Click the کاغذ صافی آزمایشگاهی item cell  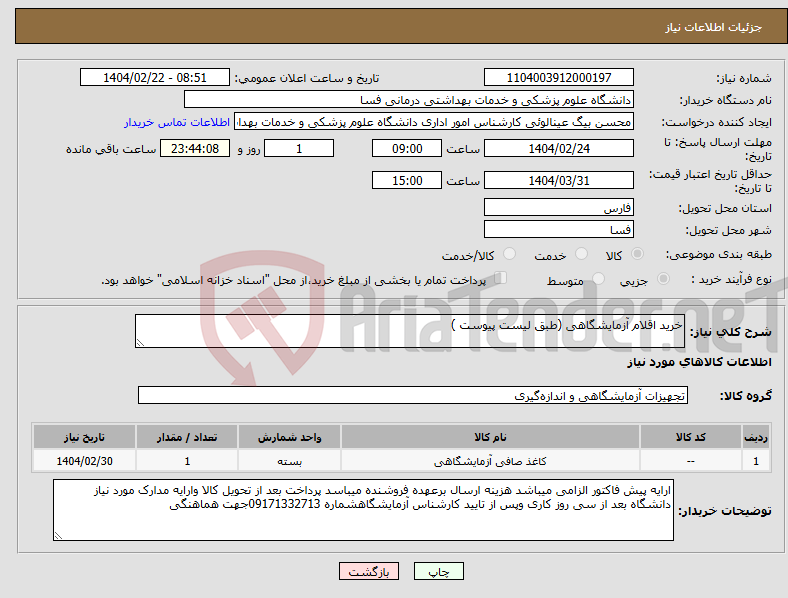click(490, 461)
